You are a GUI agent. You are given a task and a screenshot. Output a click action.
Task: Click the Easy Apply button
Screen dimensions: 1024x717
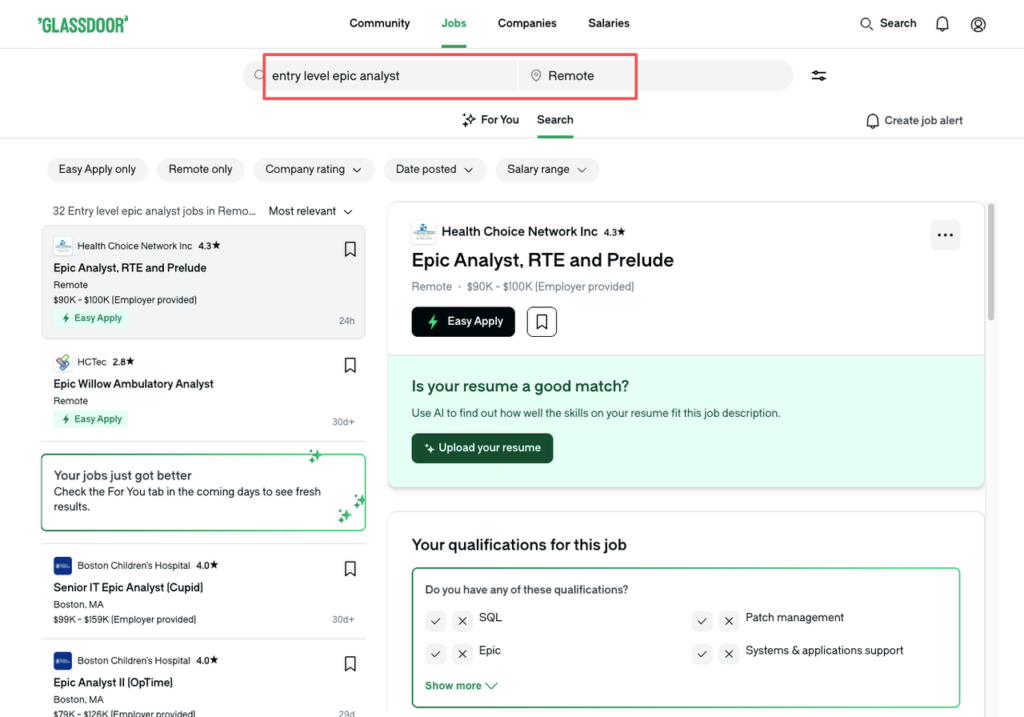pos(463,321)
